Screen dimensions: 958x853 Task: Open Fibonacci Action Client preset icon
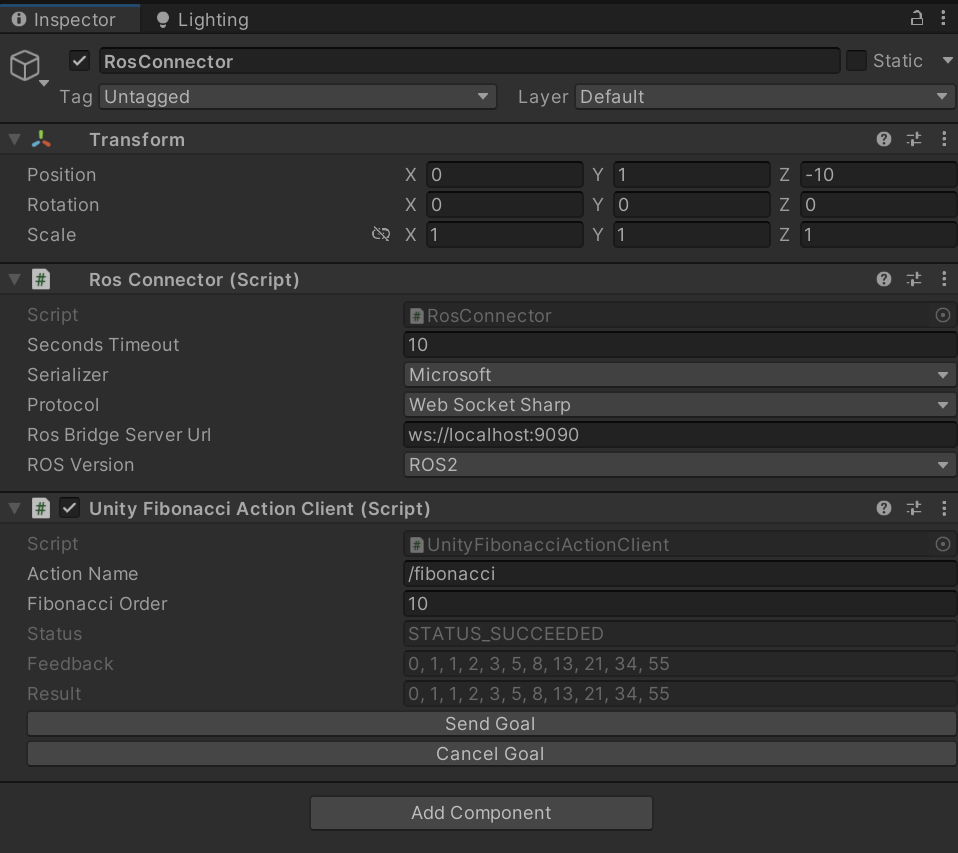point(914,508)
